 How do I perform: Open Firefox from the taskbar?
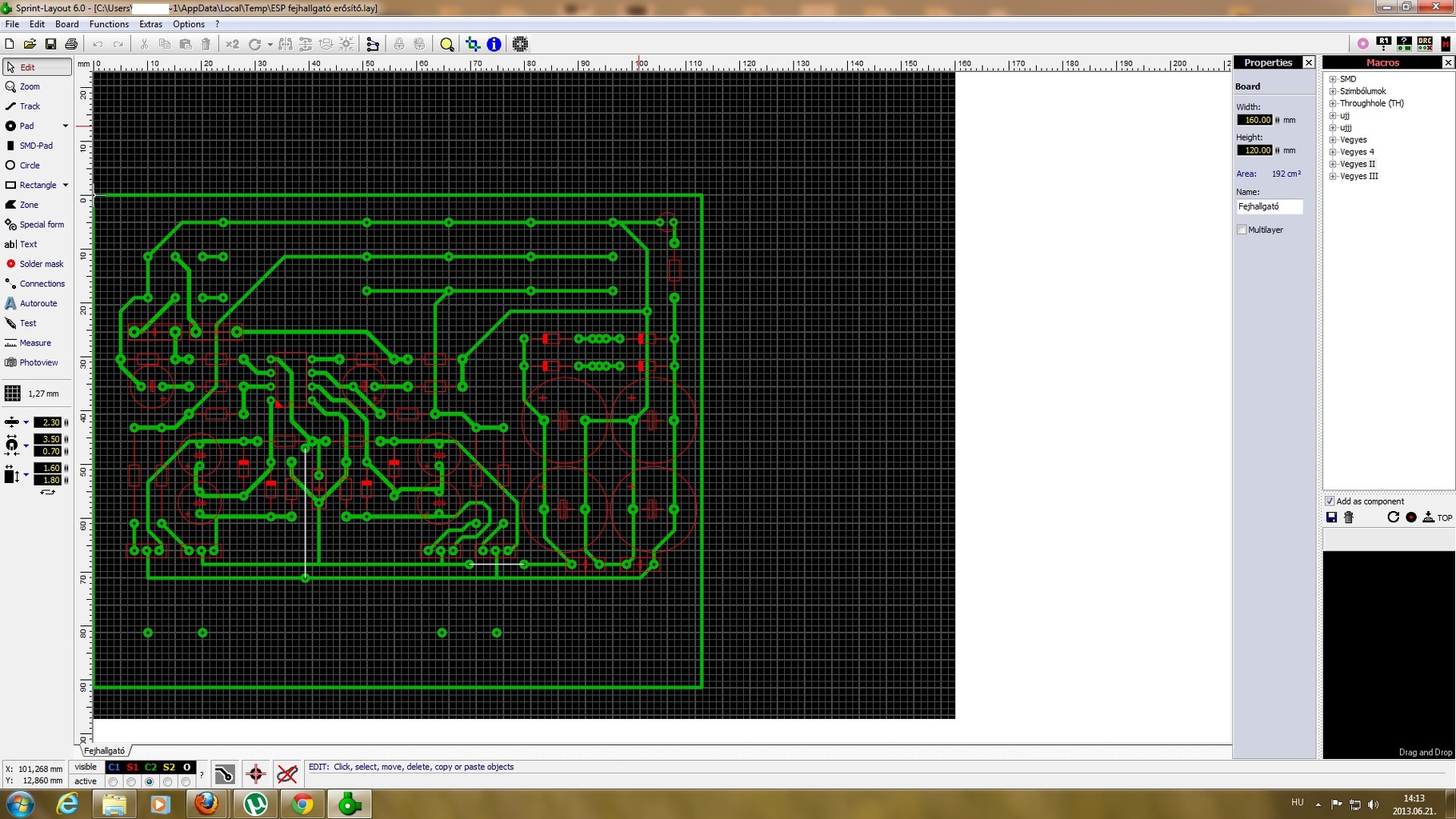[x=206, y=803]
